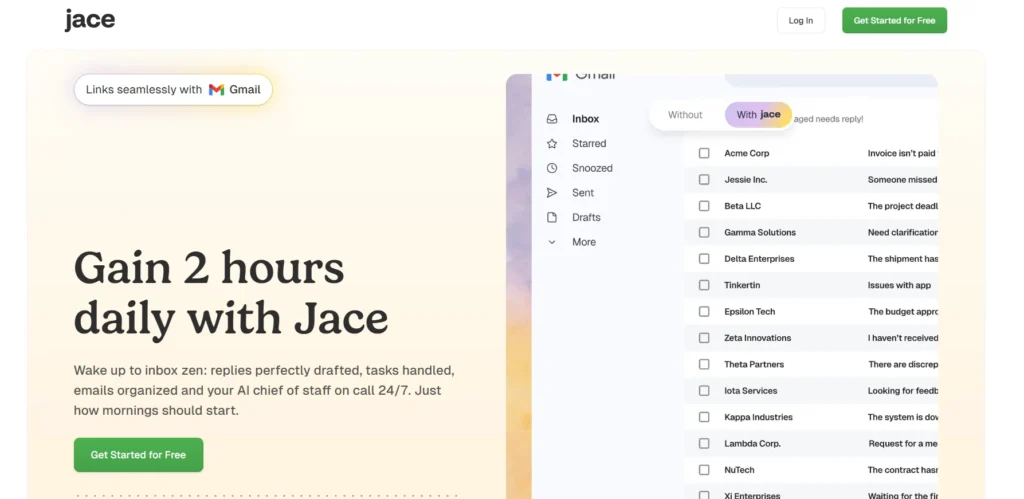Viewport: 1024px width, 499px height.
Task: Click the Links seamlessly with Gmail badge
Action: pyautogui.click(x=173, y=90)
